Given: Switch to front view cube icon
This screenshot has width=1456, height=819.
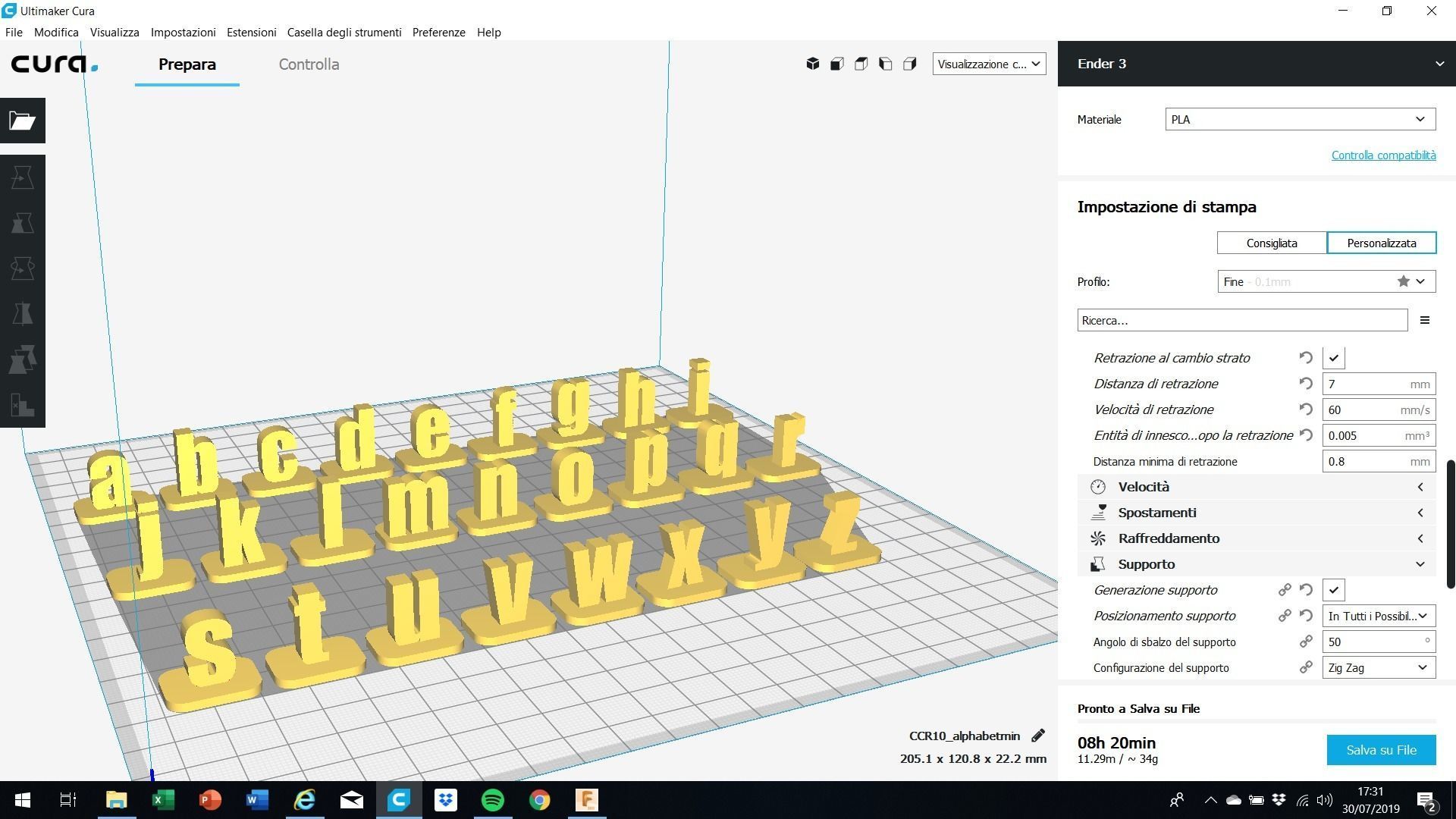Looking at the screenshot, I should point(837,64).
